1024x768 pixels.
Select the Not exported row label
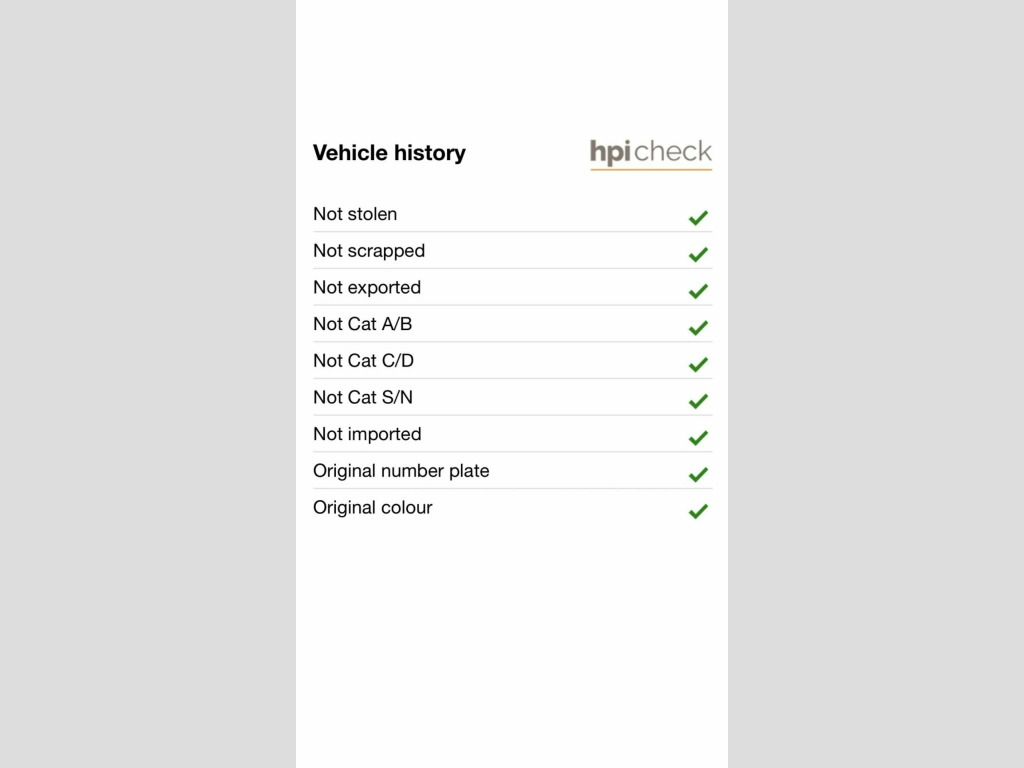367,288
